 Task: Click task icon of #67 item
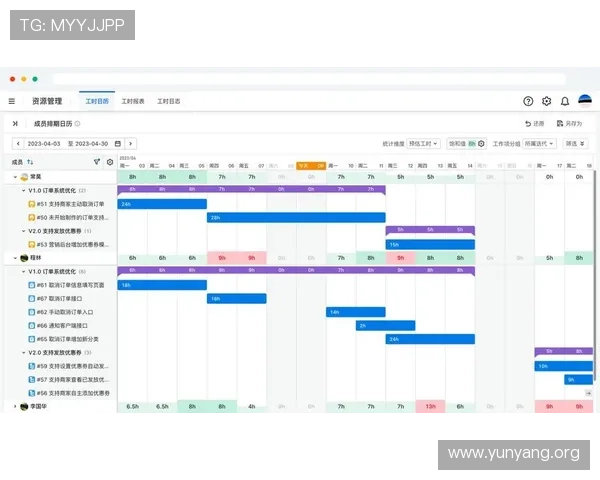tap(32, 298)
